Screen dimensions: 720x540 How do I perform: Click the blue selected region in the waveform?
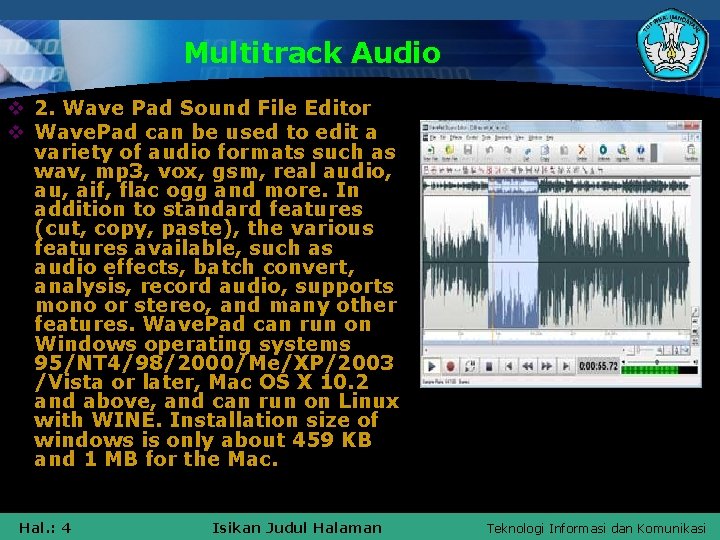(x=513, y=262)
